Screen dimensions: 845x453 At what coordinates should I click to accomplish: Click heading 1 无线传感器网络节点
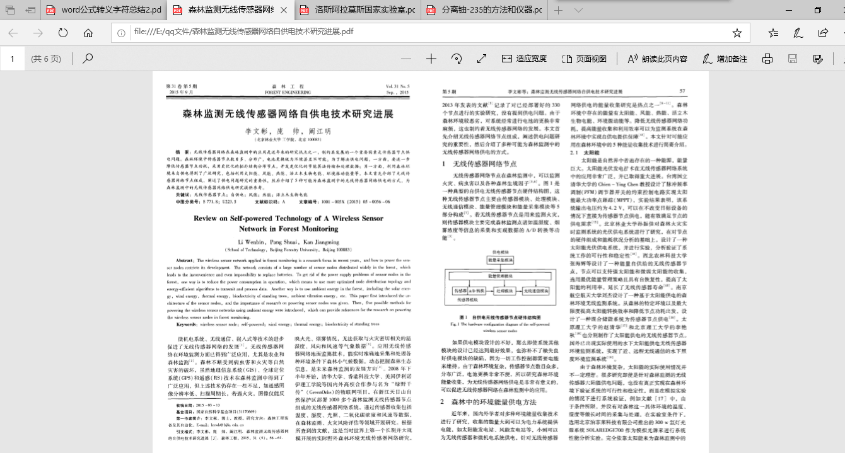pos(479,163)
